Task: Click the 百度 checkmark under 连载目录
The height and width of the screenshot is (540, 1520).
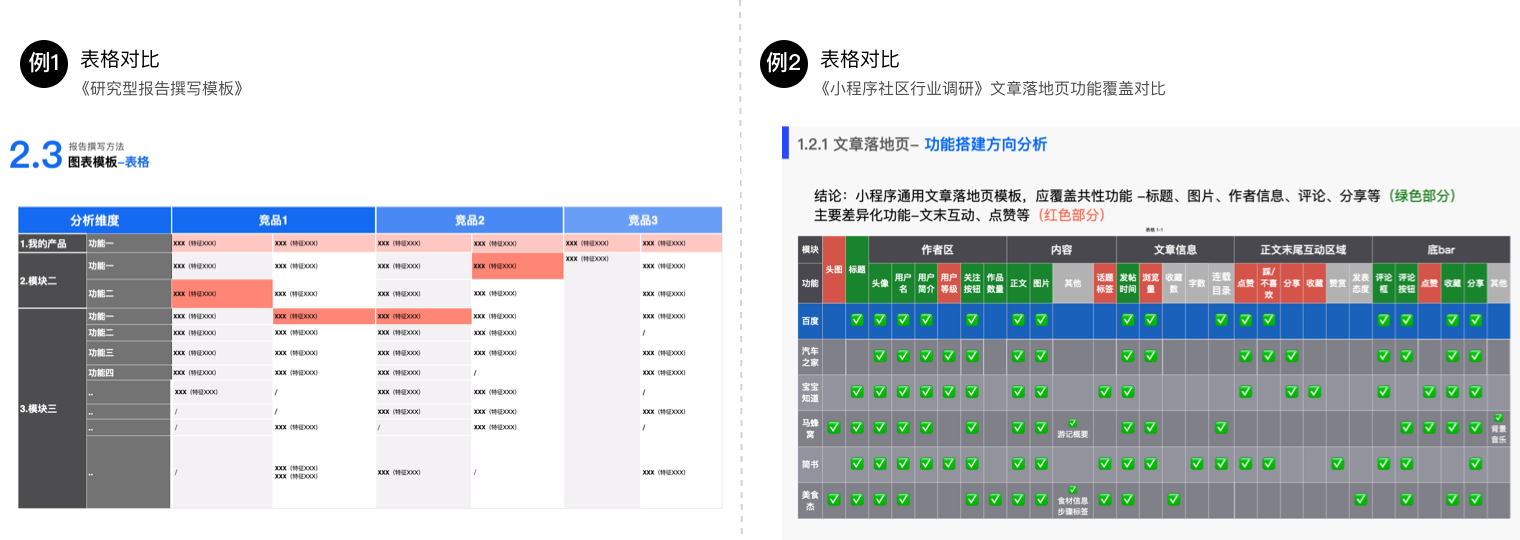Action: pyautogui.click(x=1221, y=321)
